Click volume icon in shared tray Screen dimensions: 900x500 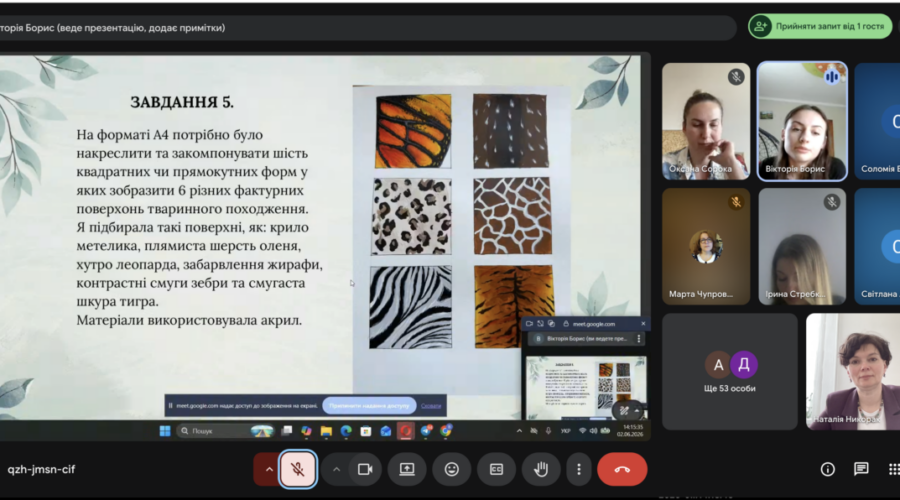593,431
